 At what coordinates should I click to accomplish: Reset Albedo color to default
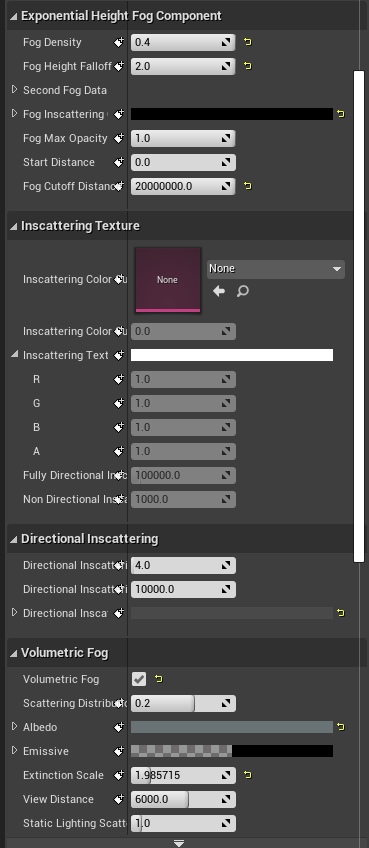[x=341, y=727]
